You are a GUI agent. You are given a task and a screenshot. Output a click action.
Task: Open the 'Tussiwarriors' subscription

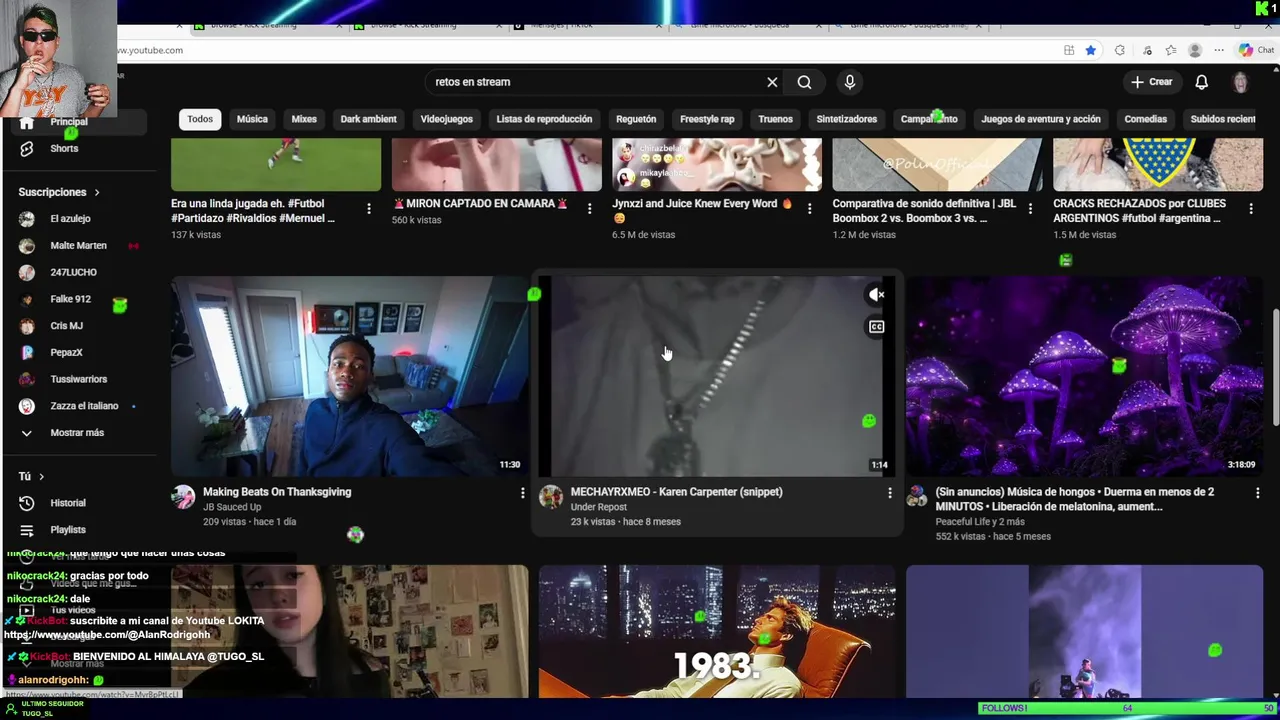[78, 379]
